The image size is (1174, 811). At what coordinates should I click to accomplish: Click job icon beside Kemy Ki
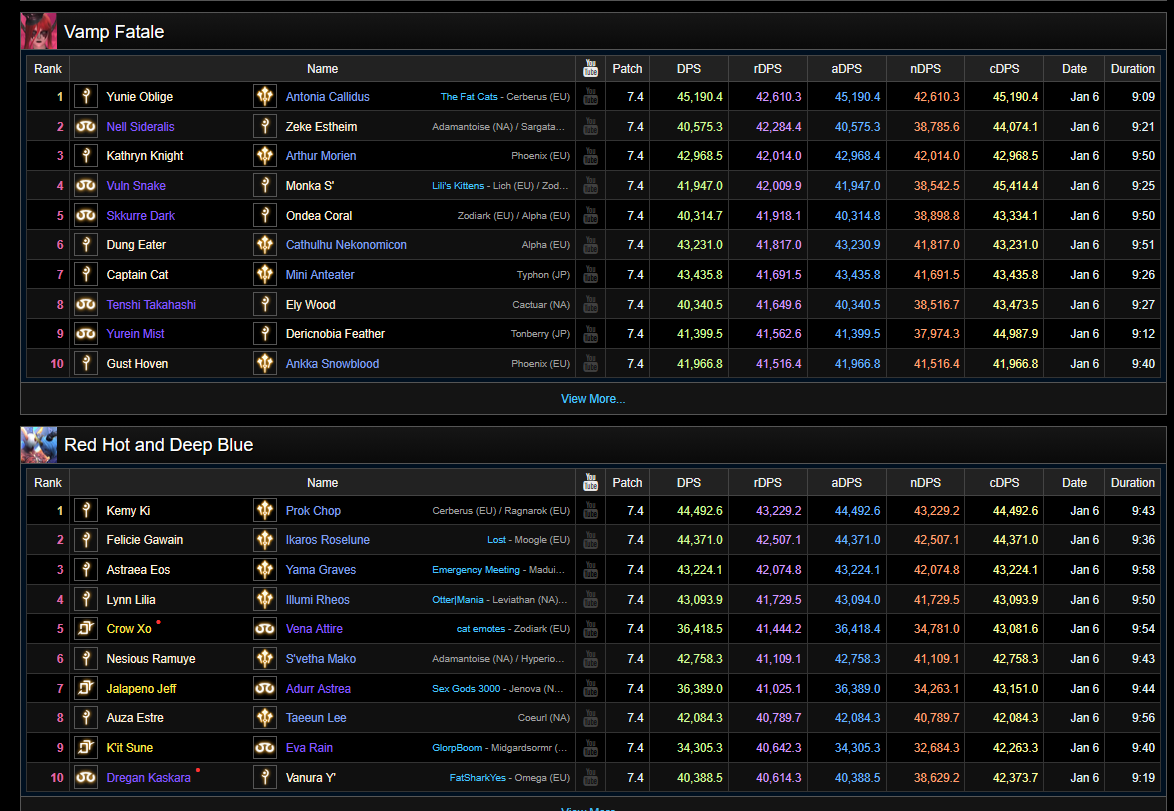[86, 511]
